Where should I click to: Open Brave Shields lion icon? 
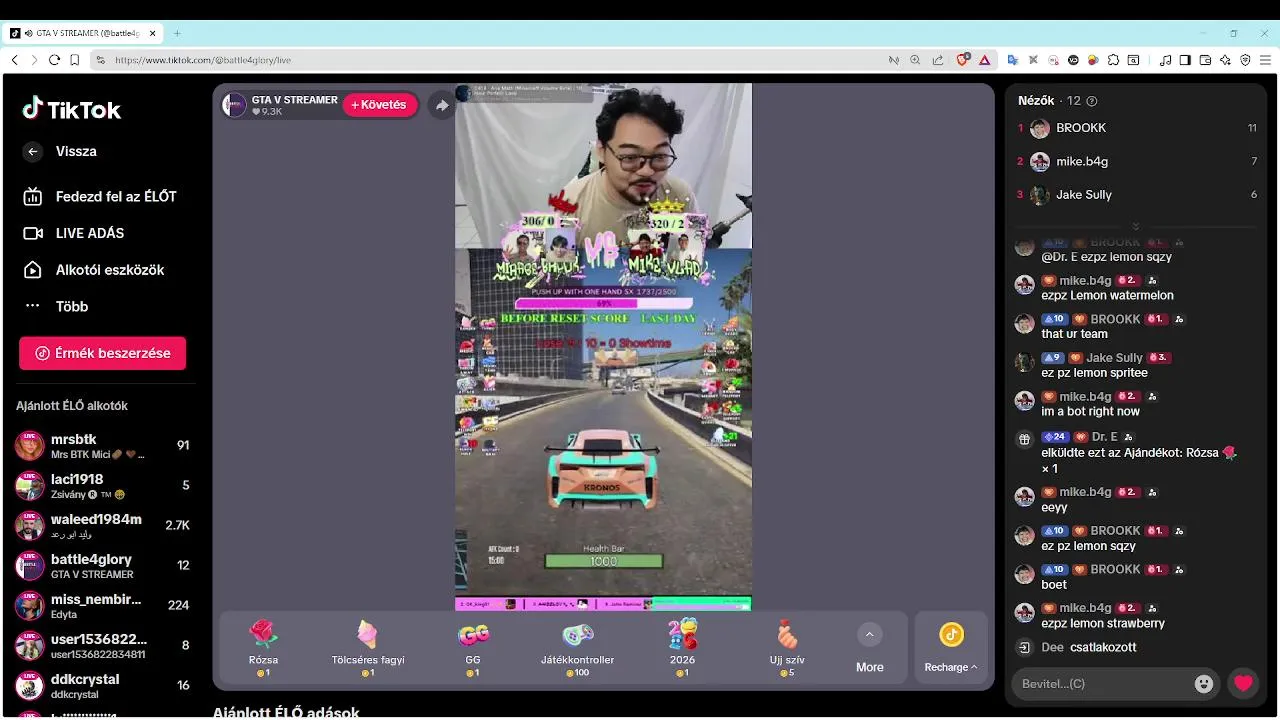pyautogui.click(x=963, y=60)
